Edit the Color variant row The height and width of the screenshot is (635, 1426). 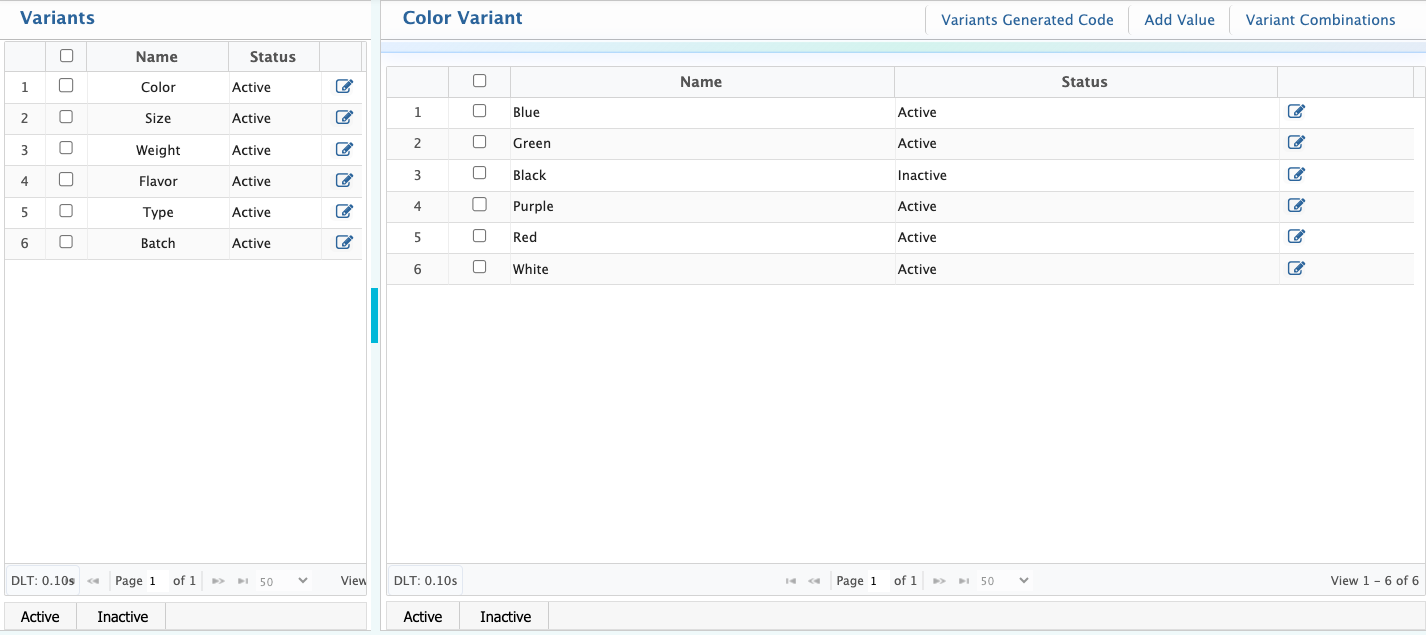[x=344, y=87]
